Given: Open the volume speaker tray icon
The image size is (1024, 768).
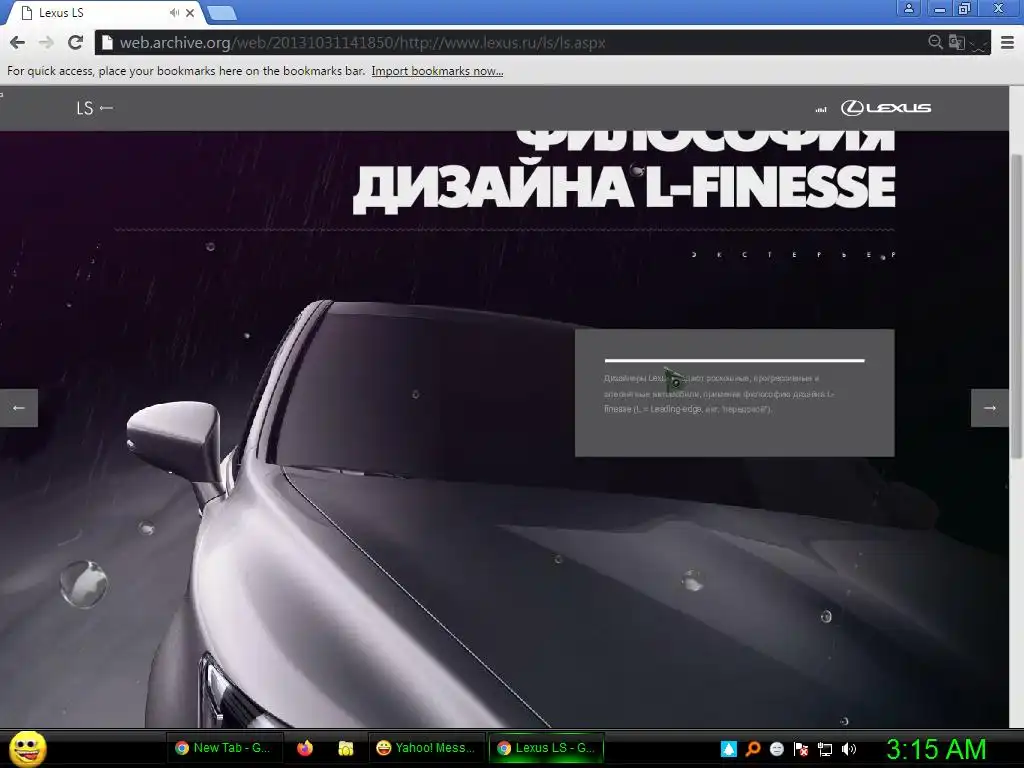Looking at the screenshot, I should [849, 749].
